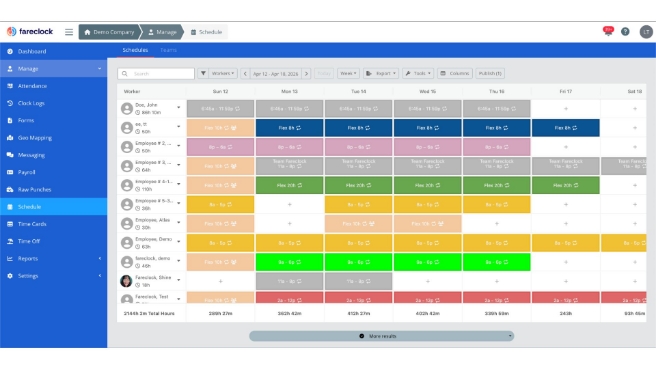
Task: Go to next week arrow
Action: coord(306,74)
